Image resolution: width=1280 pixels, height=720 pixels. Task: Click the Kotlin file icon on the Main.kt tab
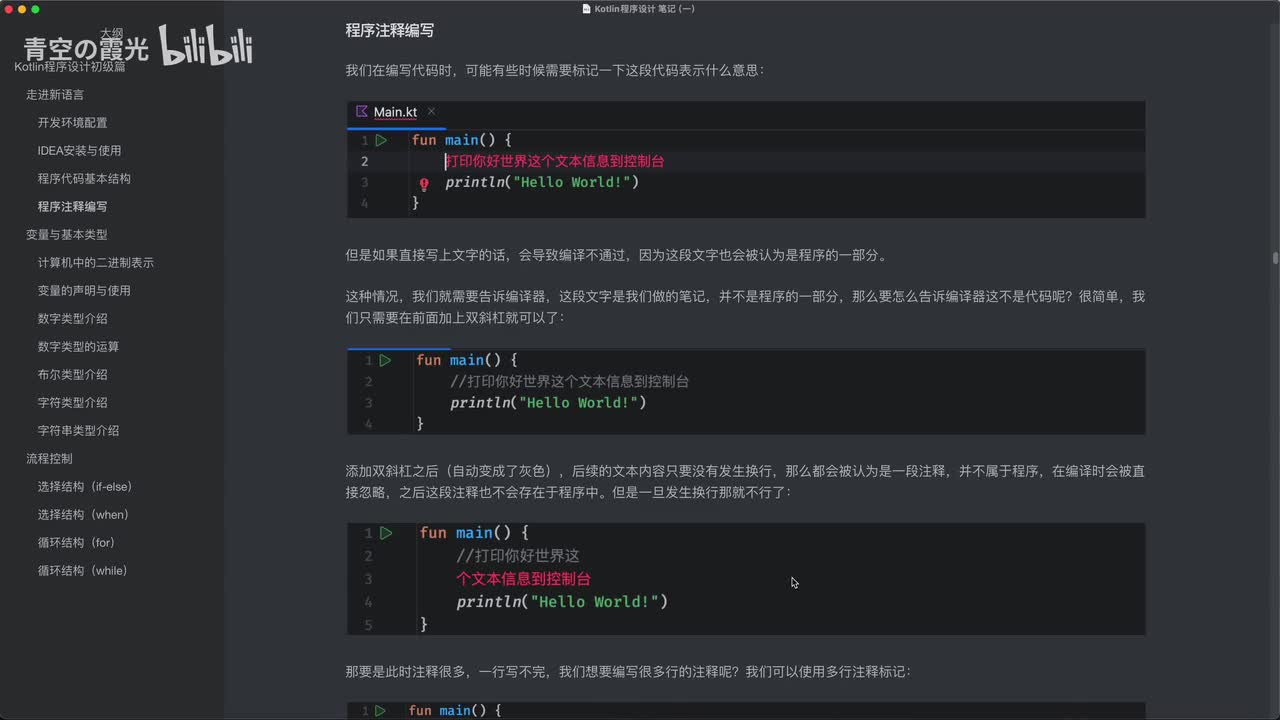[362, 112]
